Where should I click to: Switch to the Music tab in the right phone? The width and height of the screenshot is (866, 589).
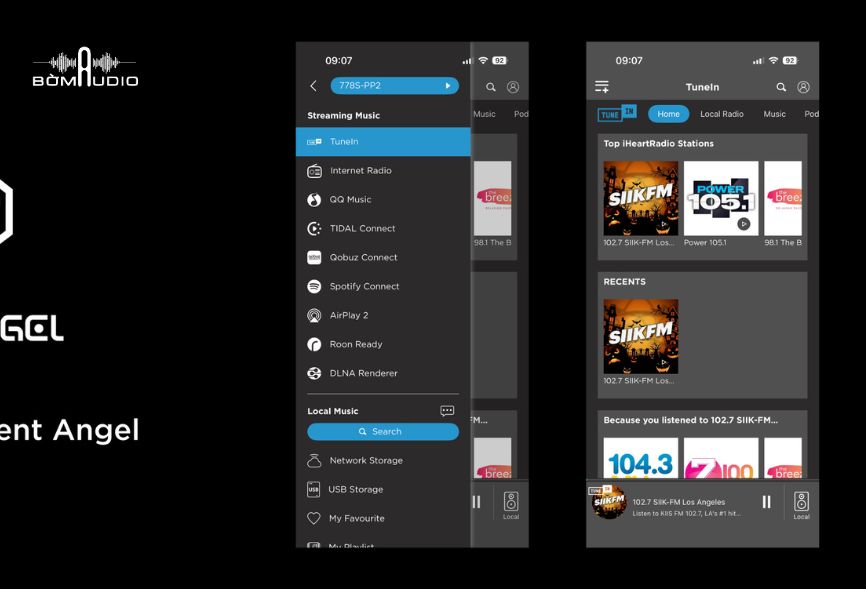pos(774,114)
